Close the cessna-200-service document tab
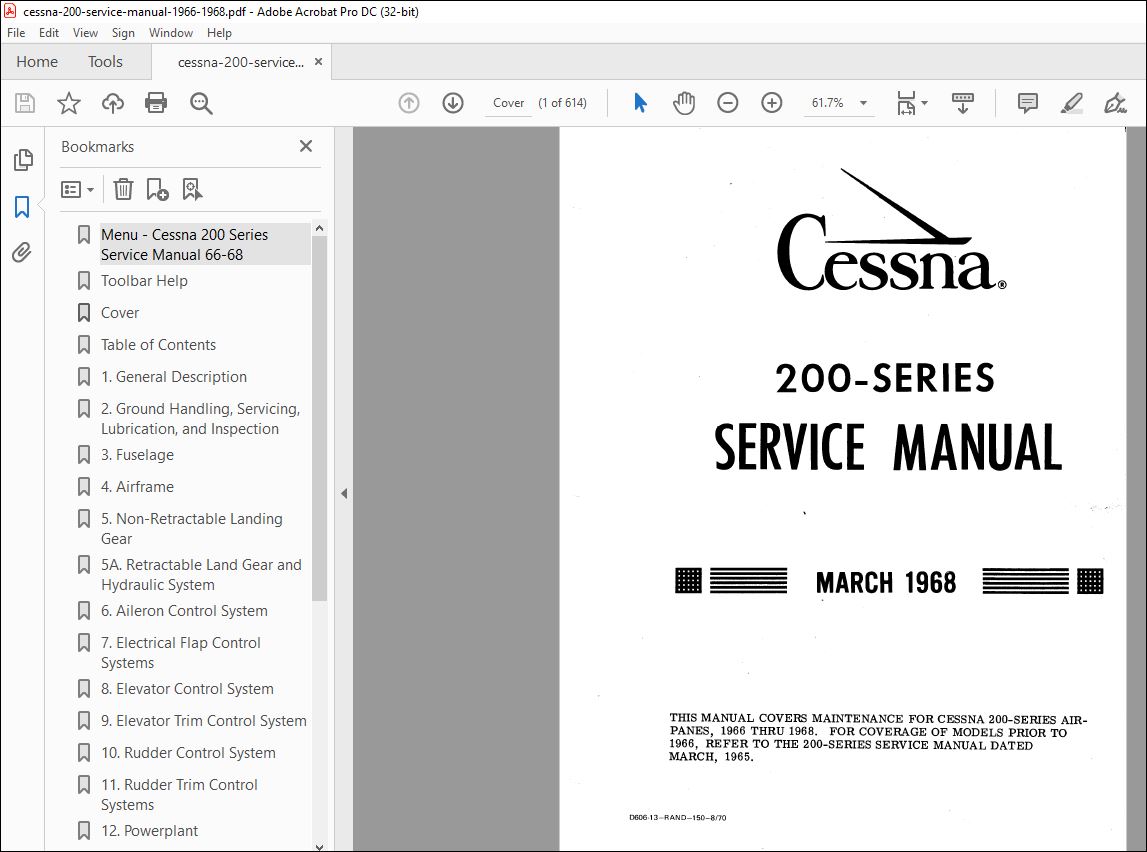The image size is (1147, 852). pyautogui.click(x=318, y=62)
